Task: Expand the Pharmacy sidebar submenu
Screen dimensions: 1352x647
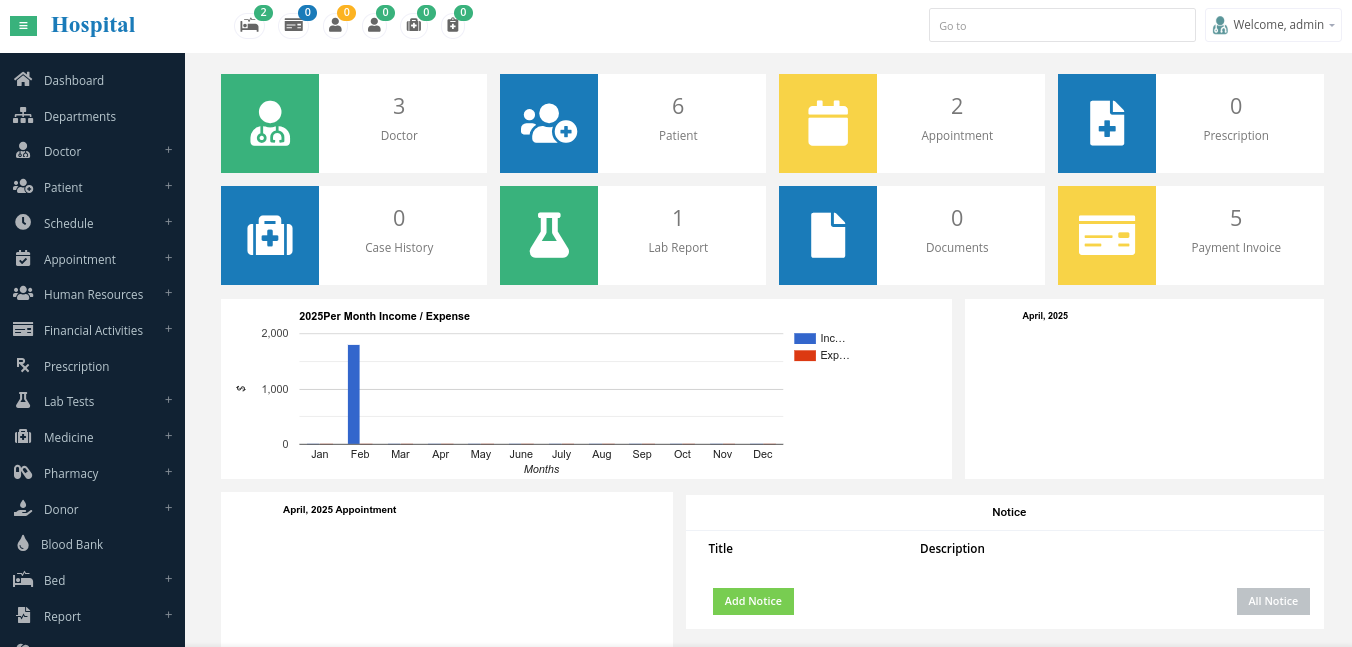Action: pyautogui.click(x=168, y=472)
